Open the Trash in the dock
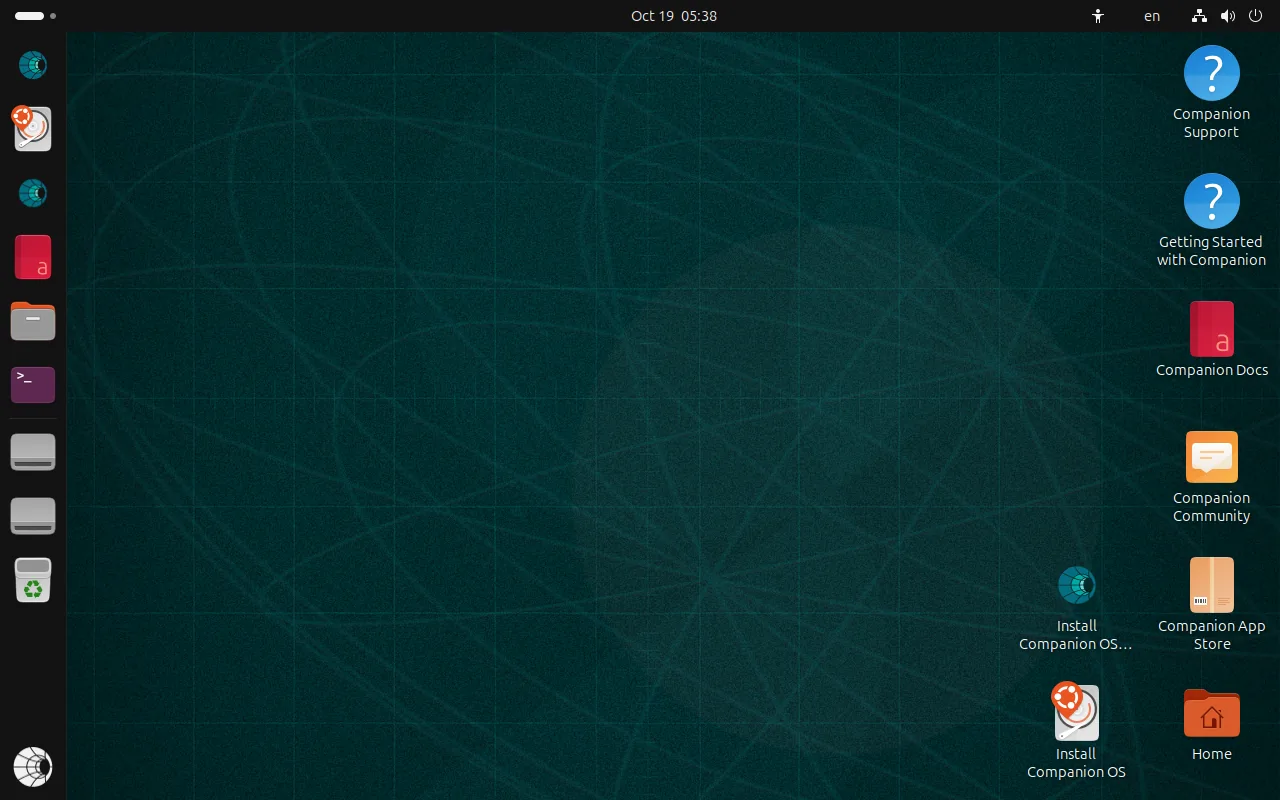The height and width of the screenshot is (800, 1280). 33,580
